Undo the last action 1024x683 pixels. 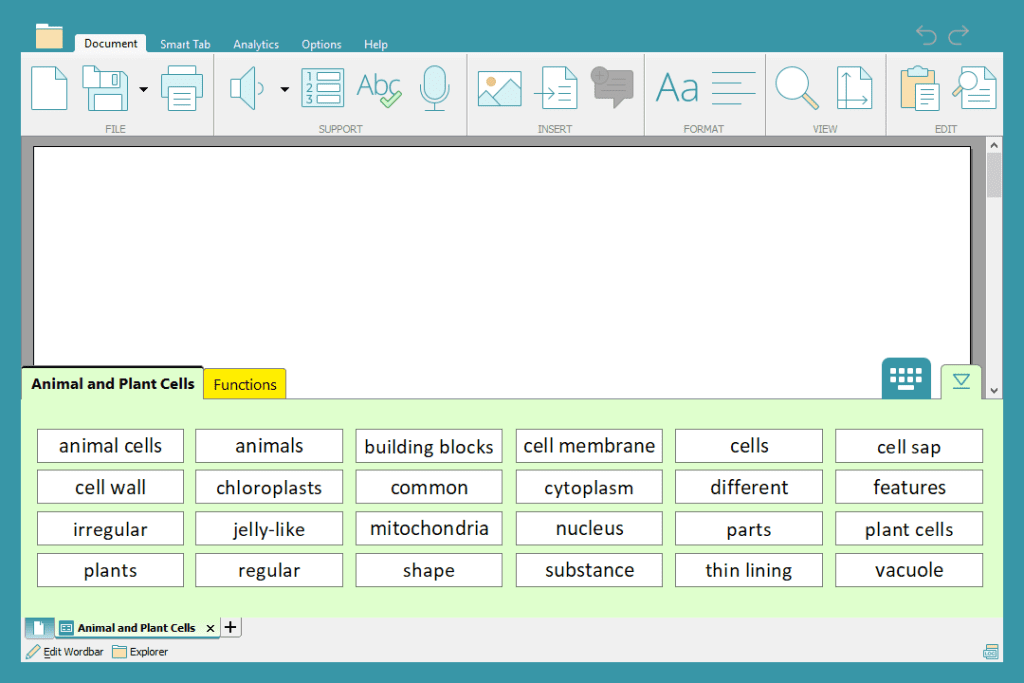click(926, 35)
